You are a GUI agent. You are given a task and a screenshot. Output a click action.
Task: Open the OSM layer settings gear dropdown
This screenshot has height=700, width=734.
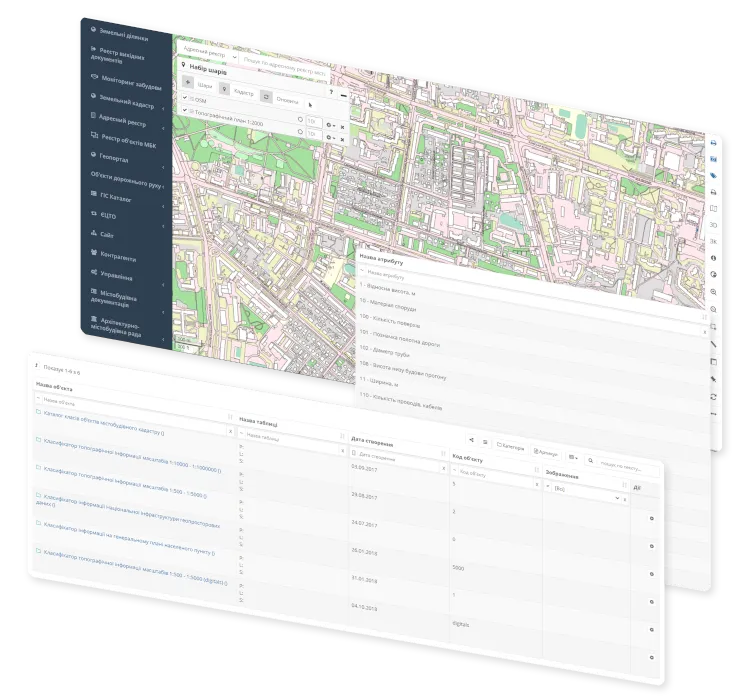330,125
